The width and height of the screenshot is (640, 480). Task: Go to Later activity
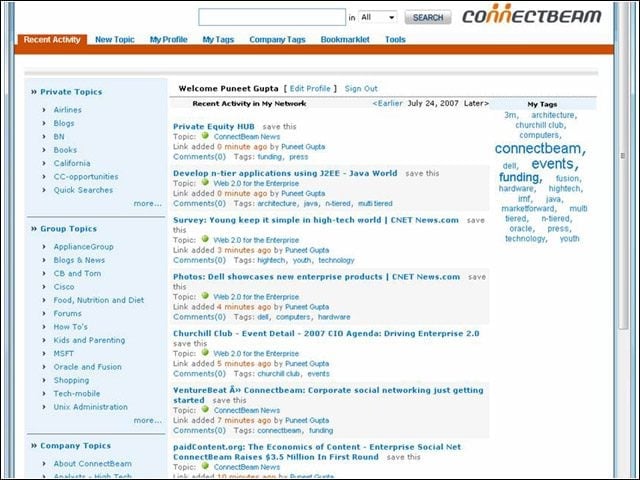click(476, 103)
